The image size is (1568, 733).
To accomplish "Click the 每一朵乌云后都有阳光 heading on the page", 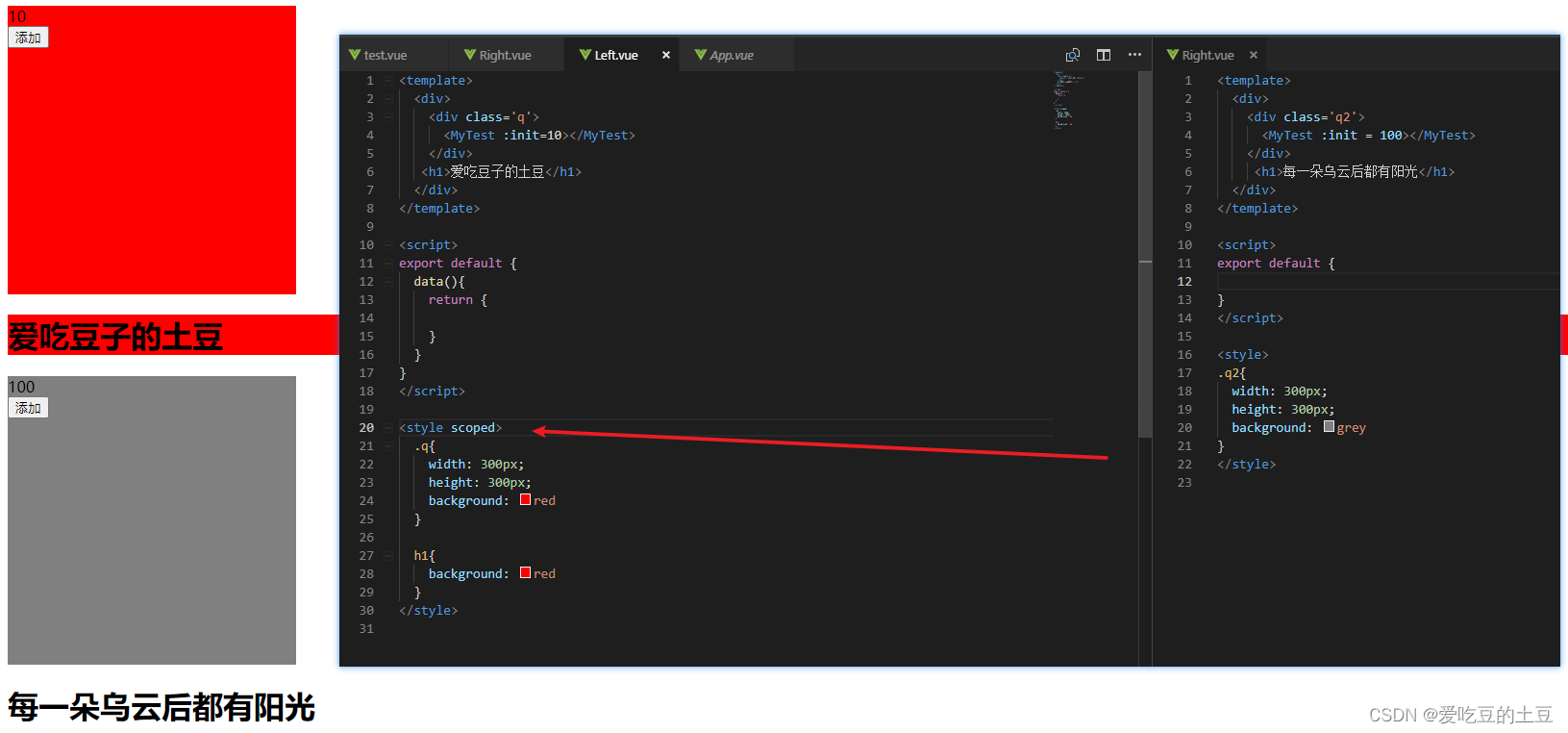I will pyautogui.click(x=162, y=708).
